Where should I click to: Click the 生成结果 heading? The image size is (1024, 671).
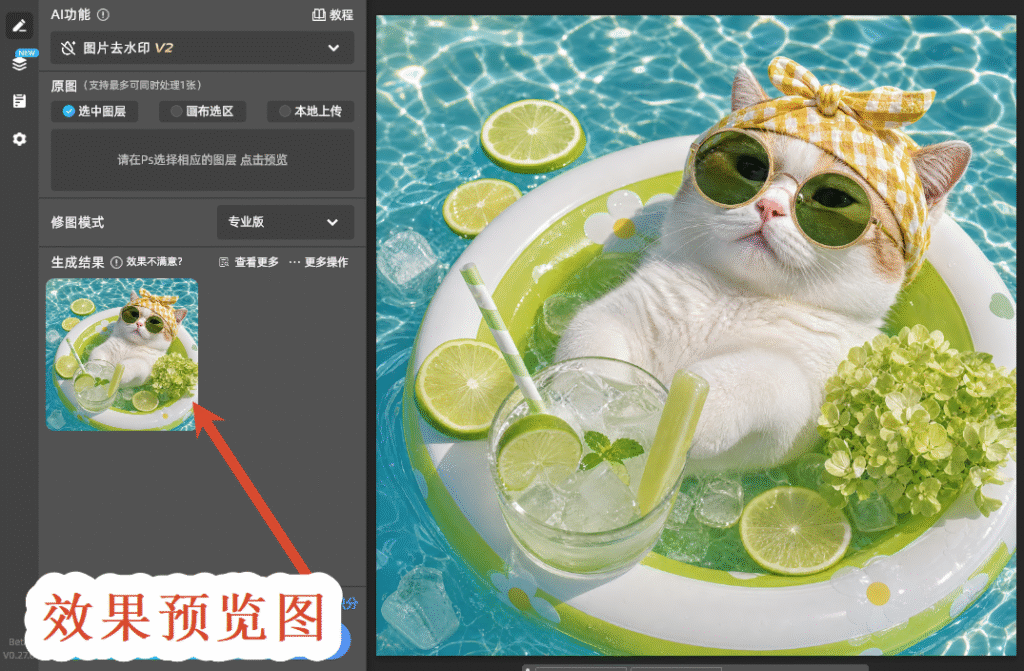(78, 262)
